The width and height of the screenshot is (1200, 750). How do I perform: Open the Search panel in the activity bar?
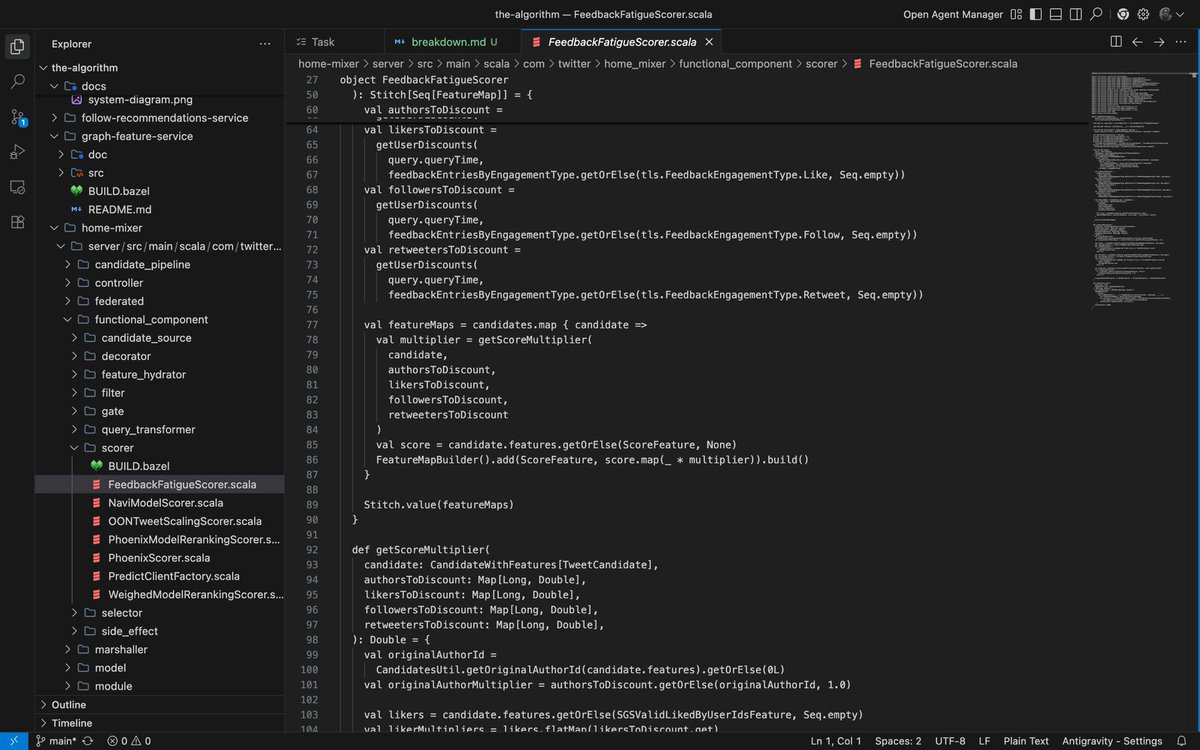point(17,81)
